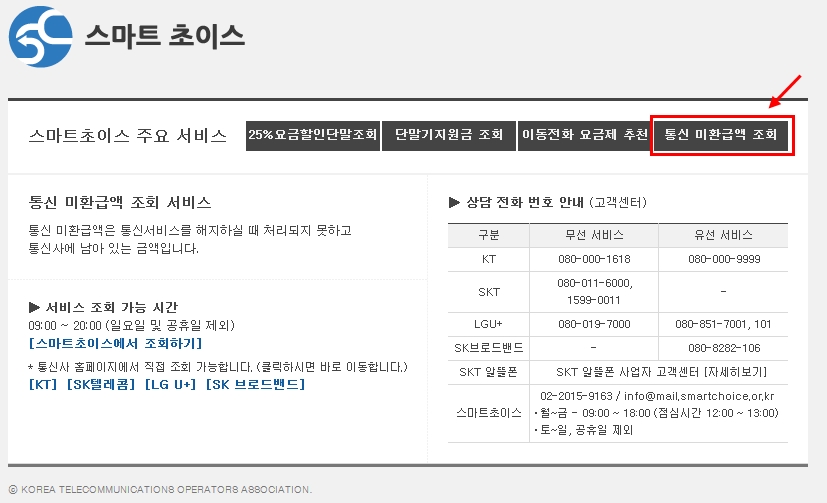Select LGU+ wired number 080-851-7001, 101
827x503 pixels.
[x=723, y=324]
